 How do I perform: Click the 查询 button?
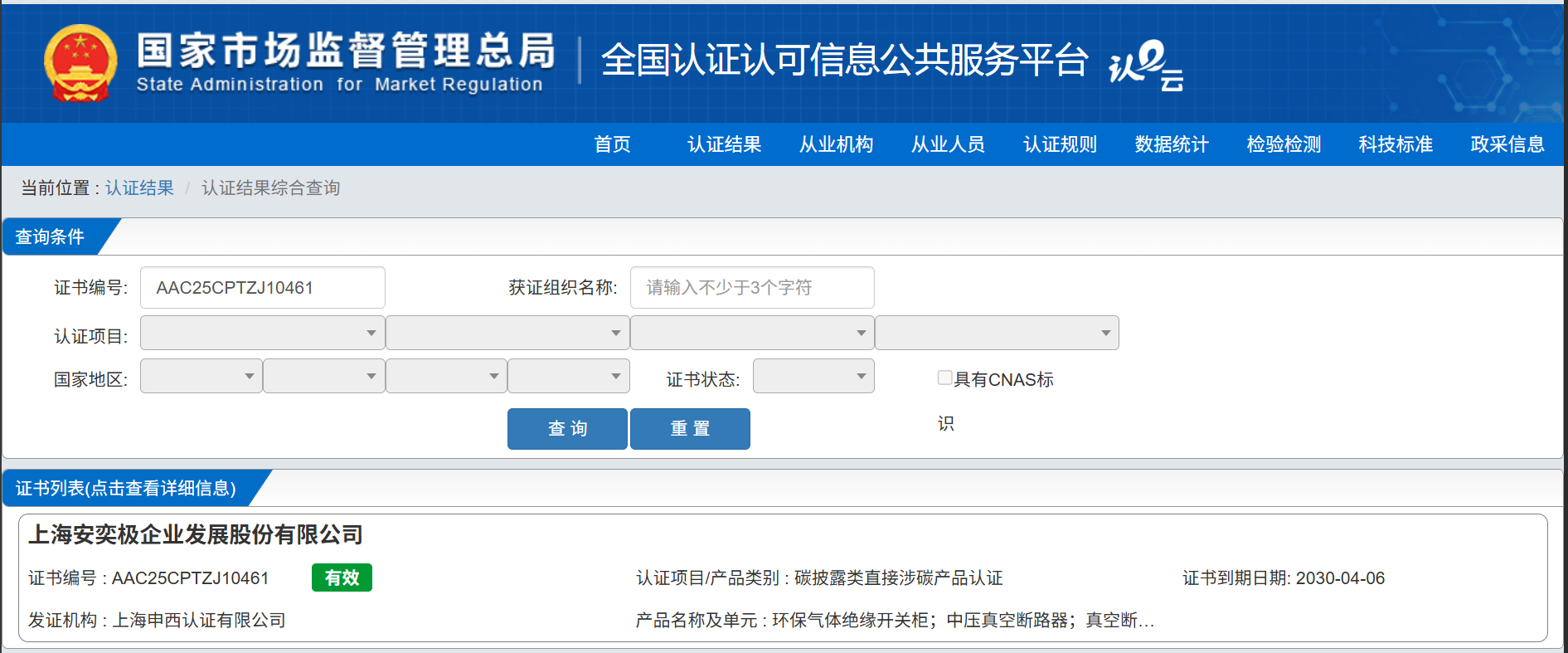tap(567, 429)
